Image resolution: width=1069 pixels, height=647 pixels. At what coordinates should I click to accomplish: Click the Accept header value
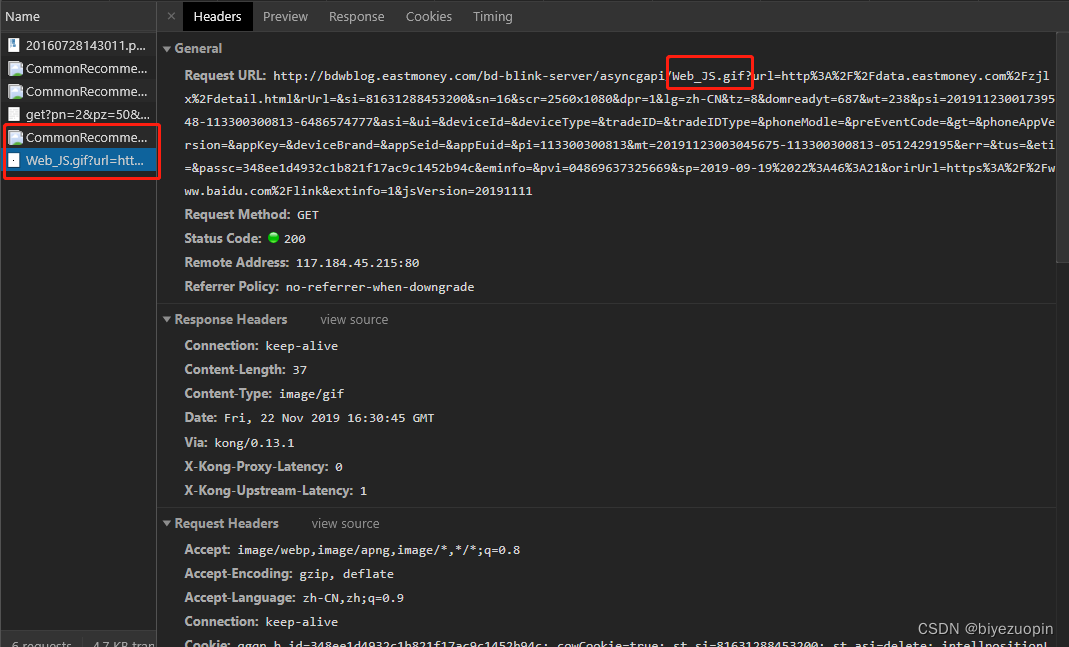click(x=378, y=550)
